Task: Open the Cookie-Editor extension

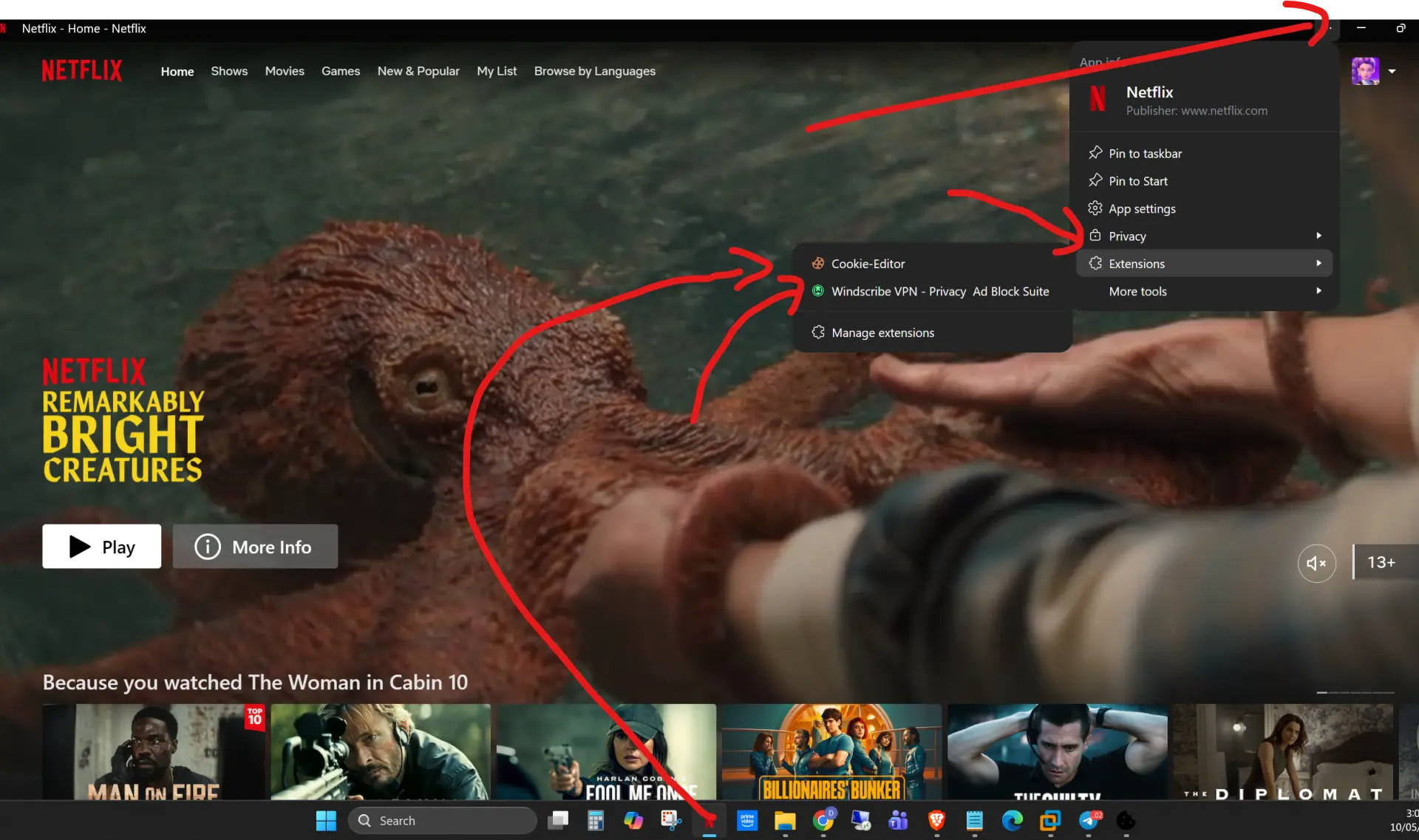Action: coord(933,264)
